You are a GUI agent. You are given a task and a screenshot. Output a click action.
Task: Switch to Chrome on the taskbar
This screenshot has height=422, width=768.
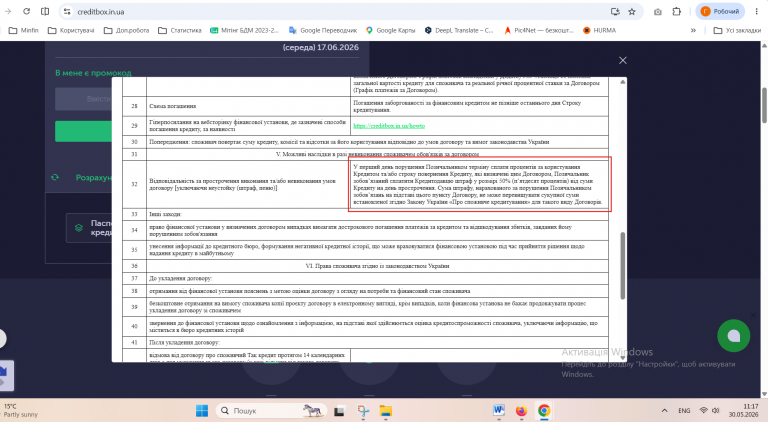tap(544, 411)
